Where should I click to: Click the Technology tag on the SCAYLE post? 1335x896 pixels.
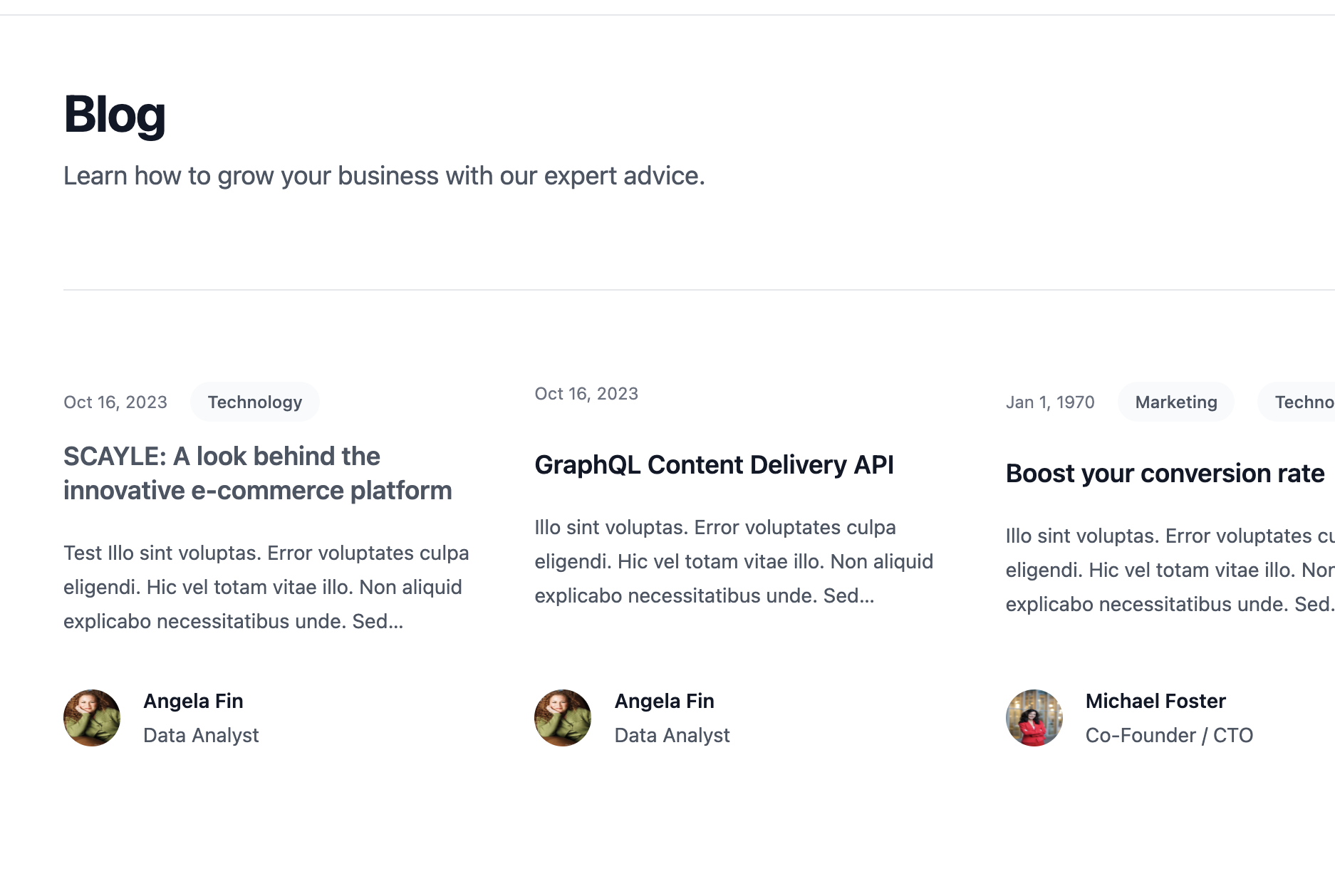(x=255, y=402)
